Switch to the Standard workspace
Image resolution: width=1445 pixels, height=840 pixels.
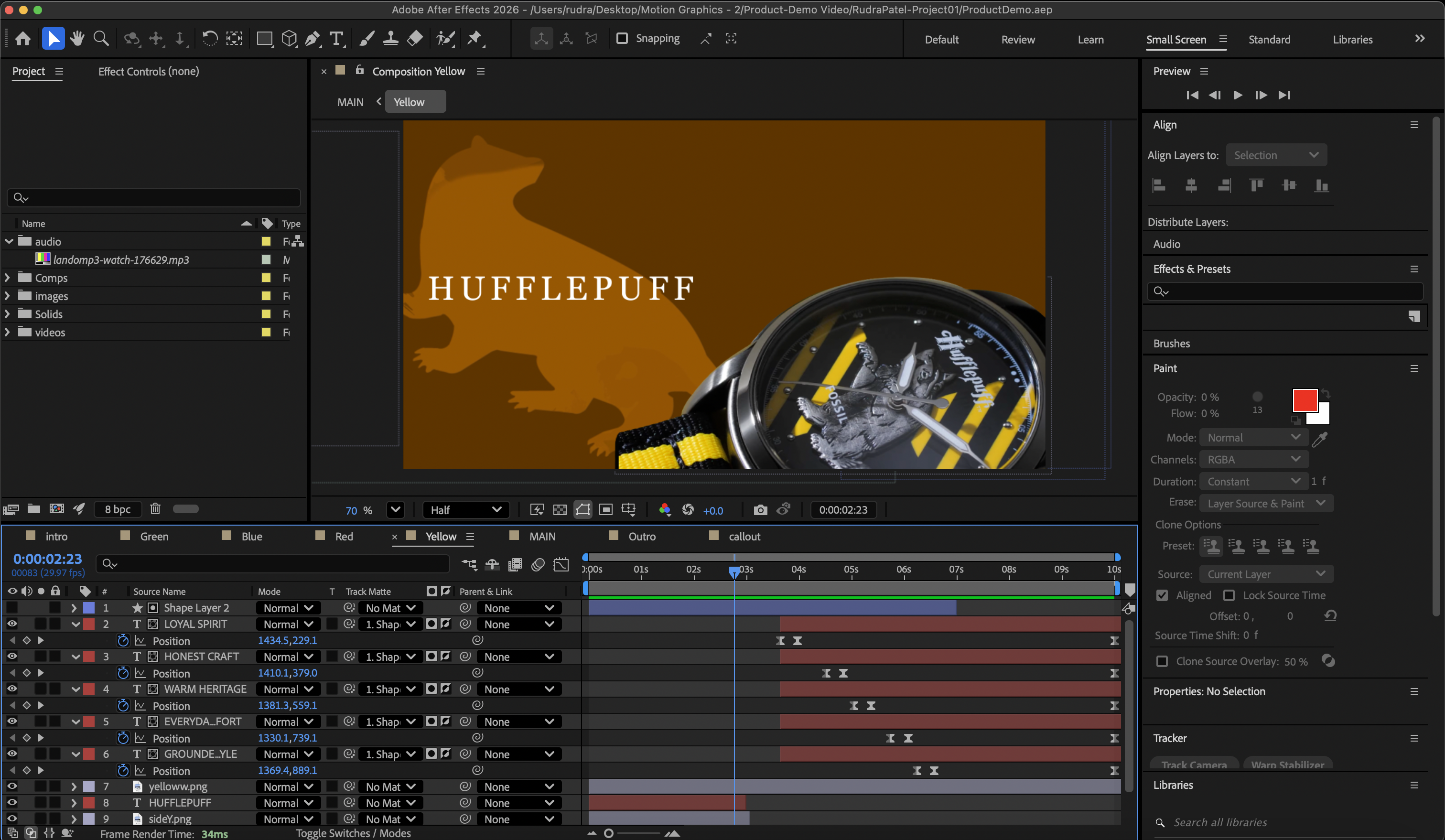(x=1269, y=40)
